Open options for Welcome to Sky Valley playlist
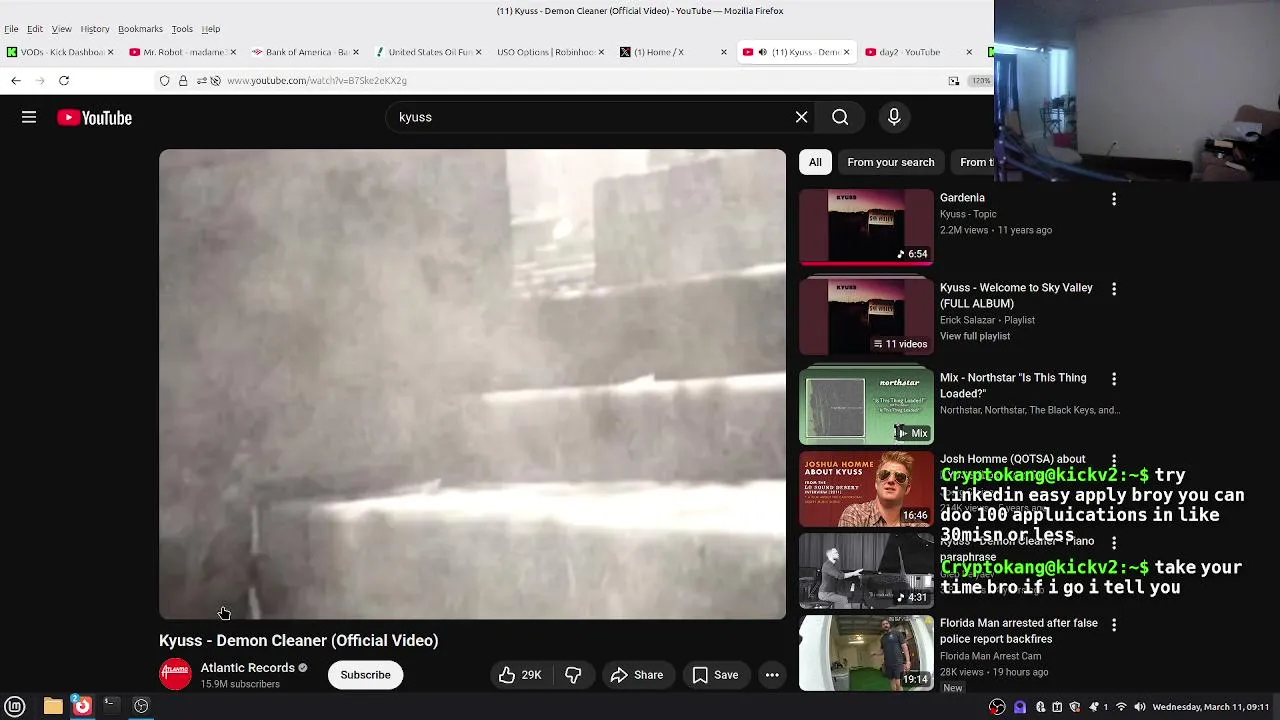Viewport: 1280px width, 720px height. click(x=1113, y=289)
